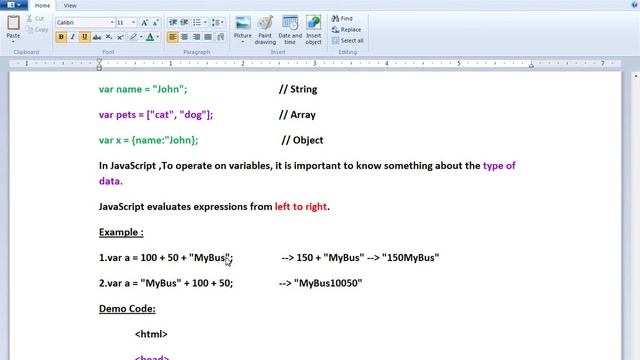Toggle Italic formatting
Viewport: 640px width, 360px height.
73,37
